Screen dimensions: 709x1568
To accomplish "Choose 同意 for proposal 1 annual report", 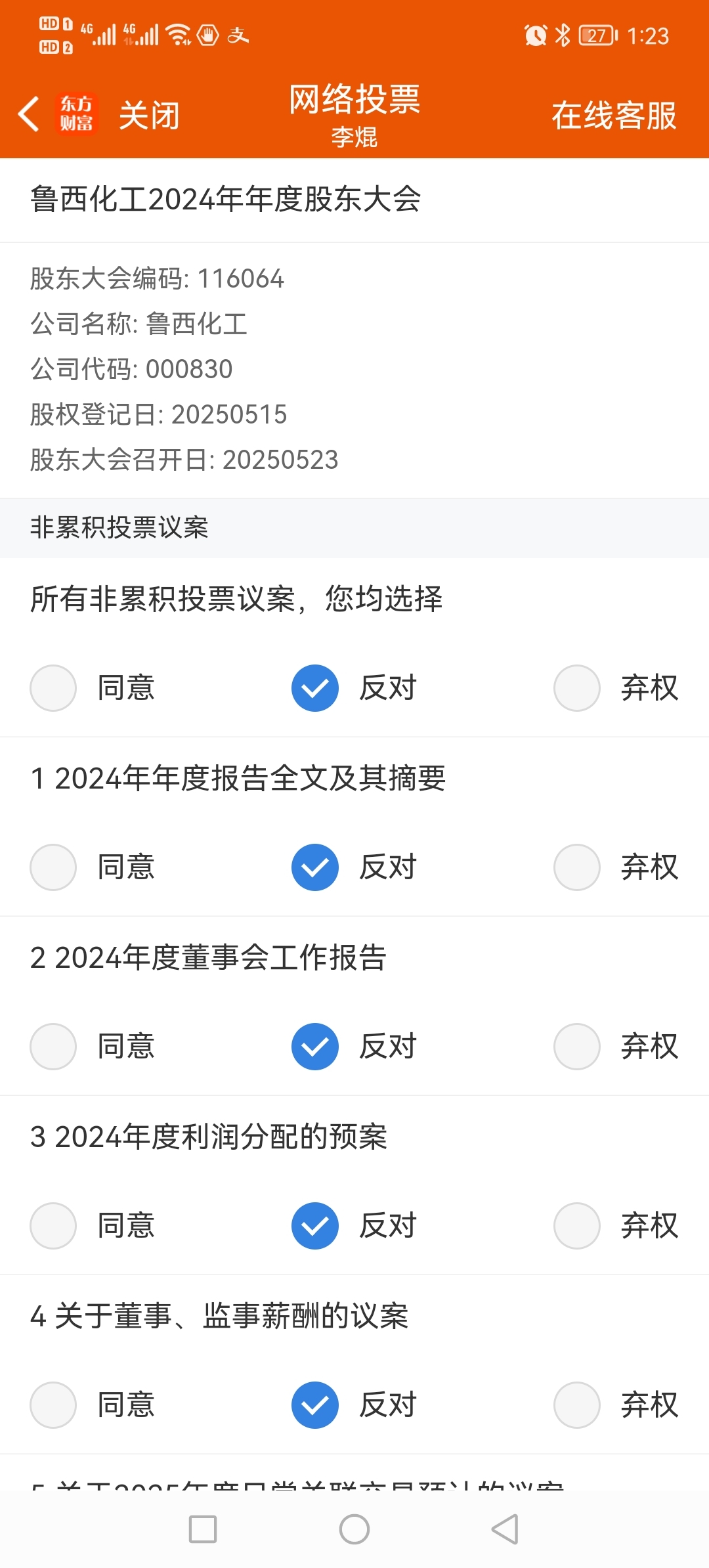I will (x=93, y=867).
